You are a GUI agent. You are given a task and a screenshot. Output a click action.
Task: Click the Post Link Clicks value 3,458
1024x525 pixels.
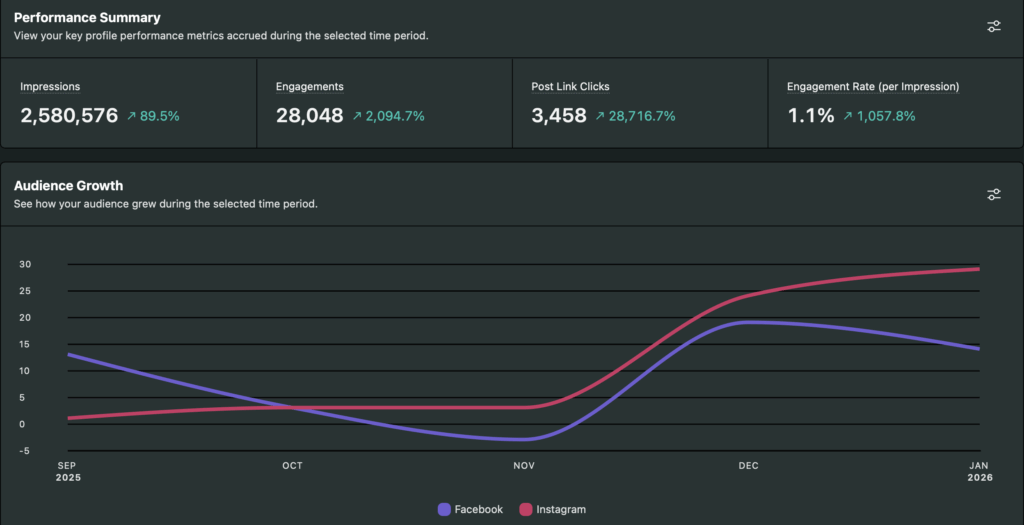[559, 115]
